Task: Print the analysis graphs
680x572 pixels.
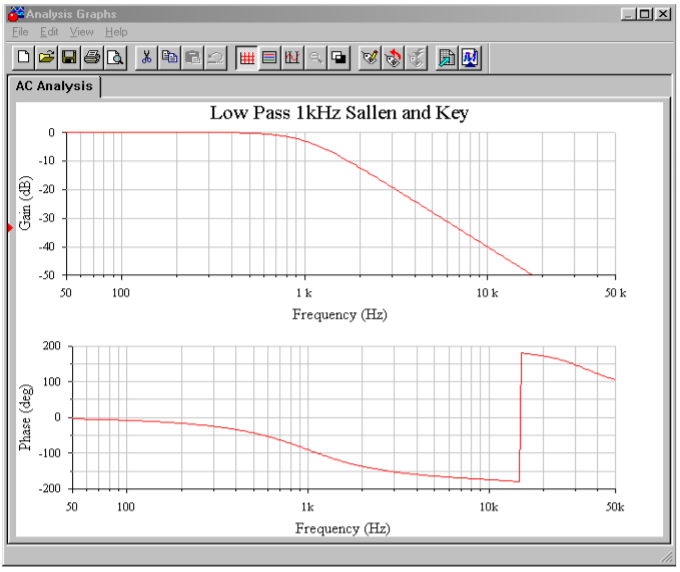Action: 92,57
